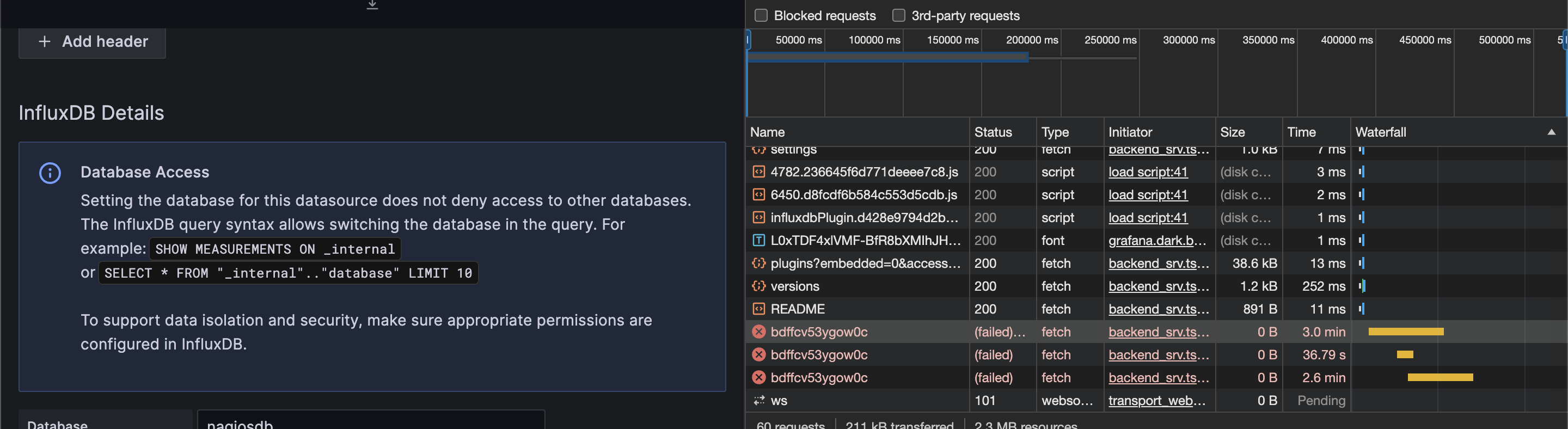1568x429 pixels.
Task: Tick the 3rd-party requests checkbox
Action: (x=898, y=16)
